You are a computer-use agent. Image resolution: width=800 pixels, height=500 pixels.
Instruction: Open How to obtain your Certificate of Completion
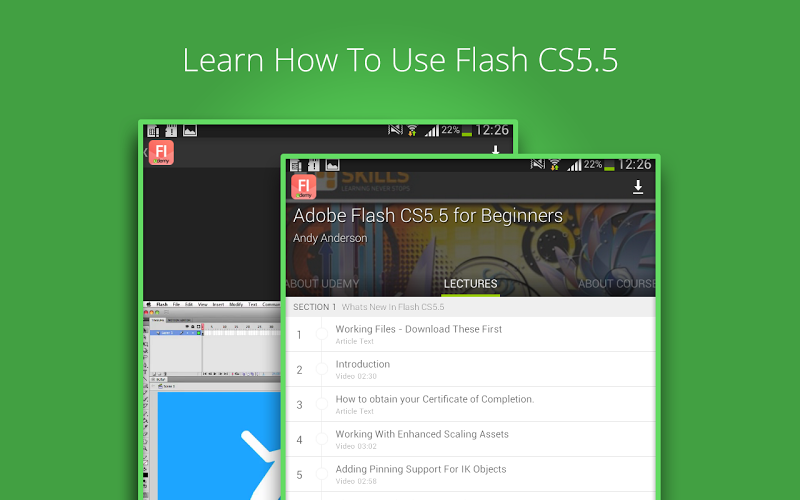pyautogui.click(x=470, y=405)
